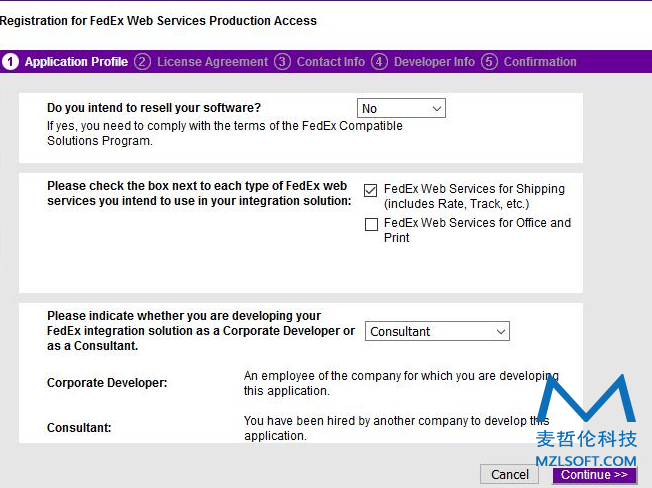Select the Confirmation step tab

[x=540, y=62]
